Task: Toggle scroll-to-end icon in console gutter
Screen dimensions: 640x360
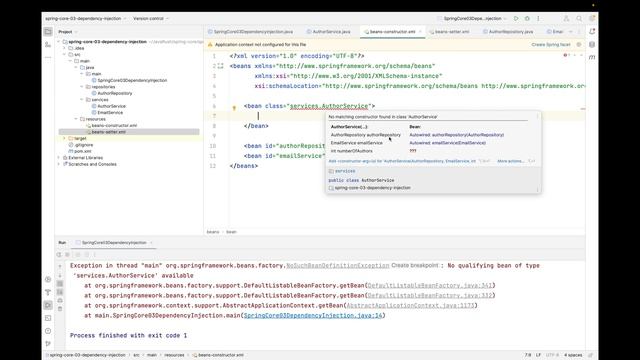Action: point(60,292)
